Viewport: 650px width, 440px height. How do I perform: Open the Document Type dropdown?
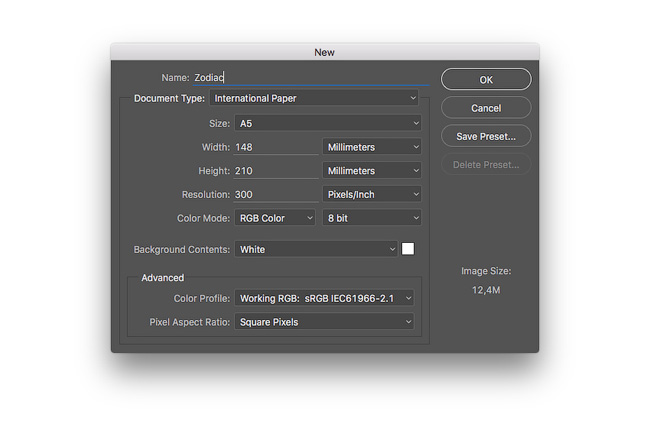(314, 98)
